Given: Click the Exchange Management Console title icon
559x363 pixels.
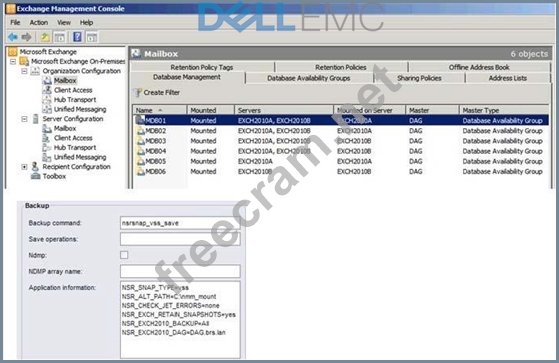Looking at the screenshot, I should click(11, 9).
